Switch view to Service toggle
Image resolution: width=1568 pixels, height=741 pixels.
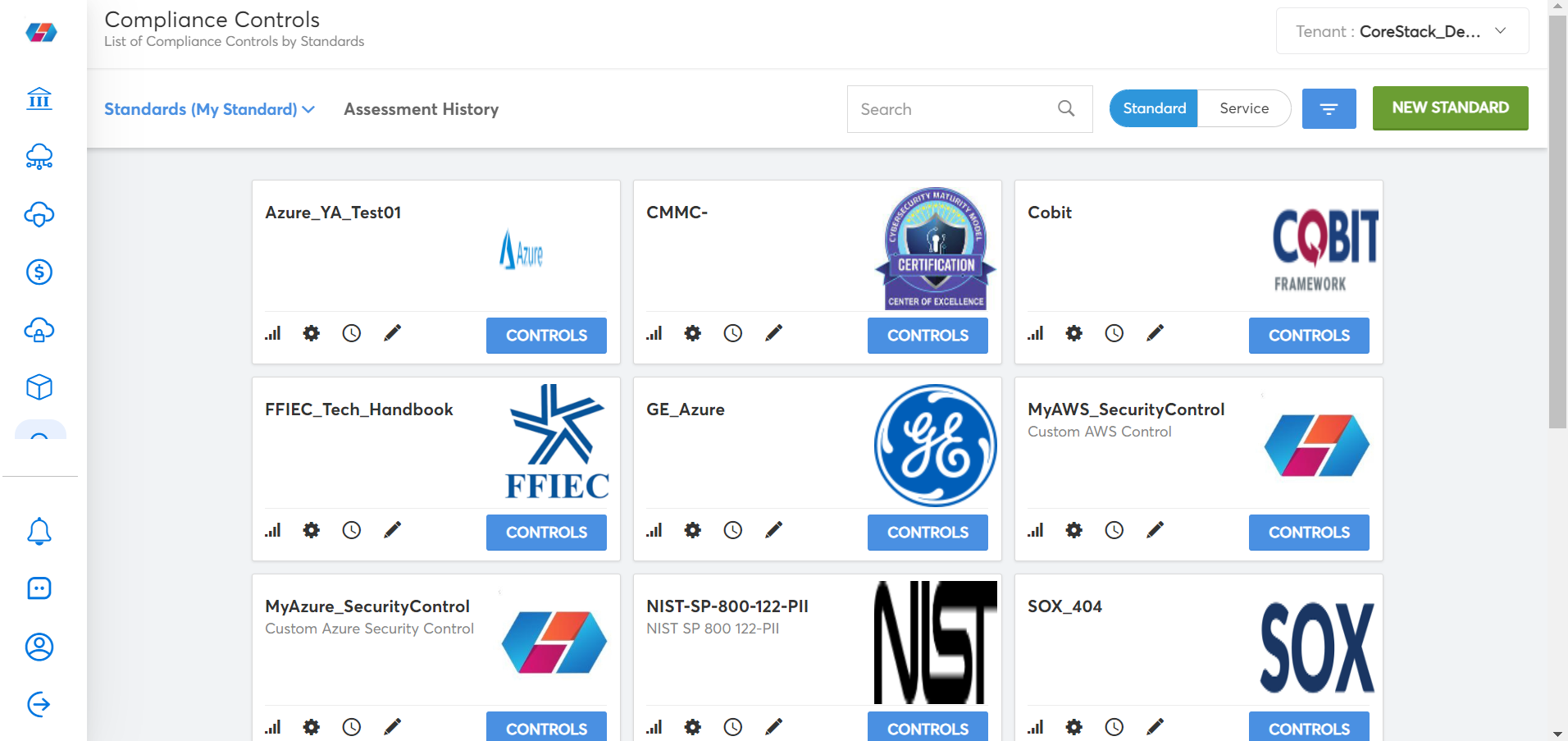click(x=1244, y=108)
